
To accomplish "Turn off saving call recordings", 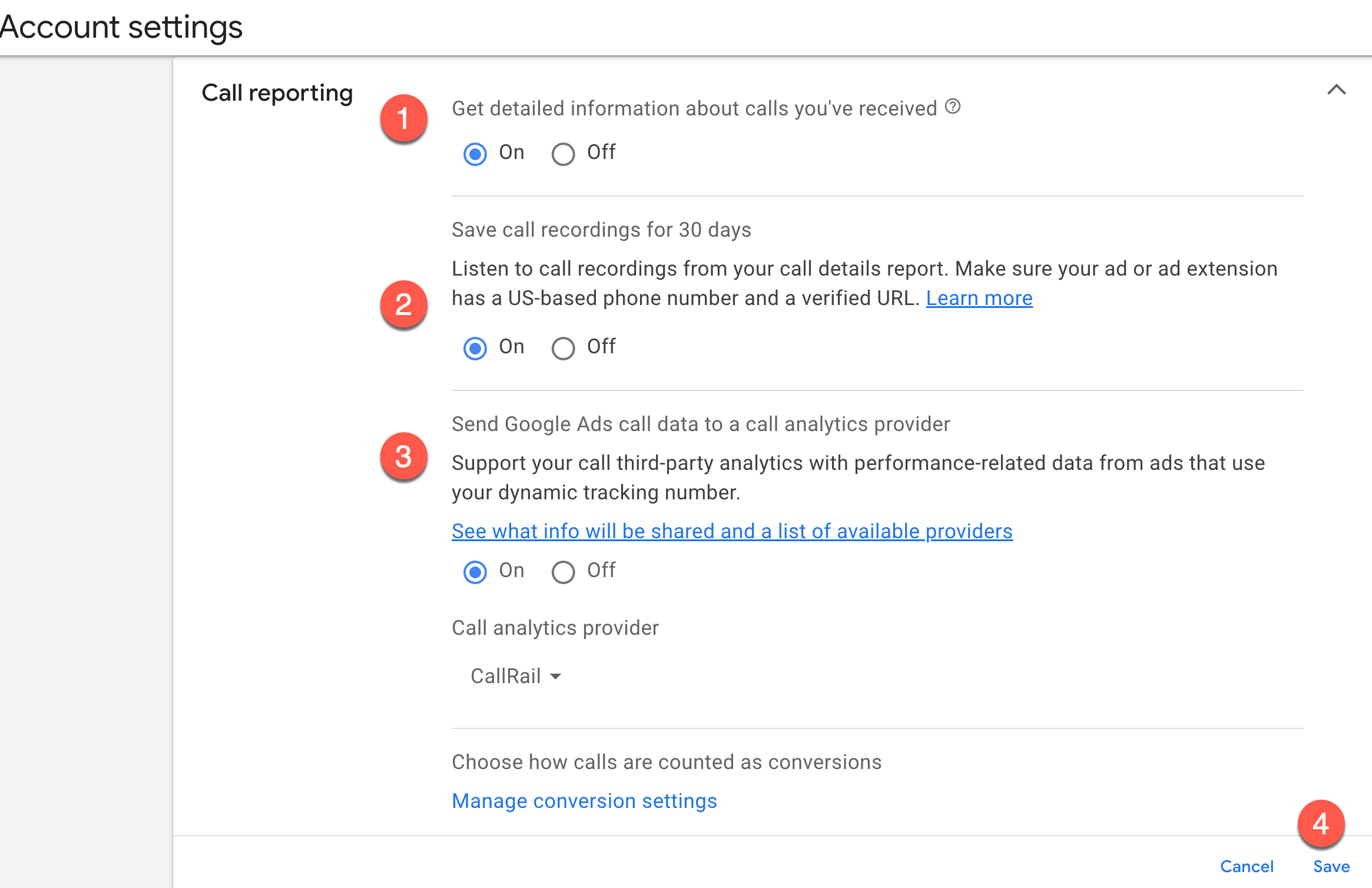I will tap(563, 347).
